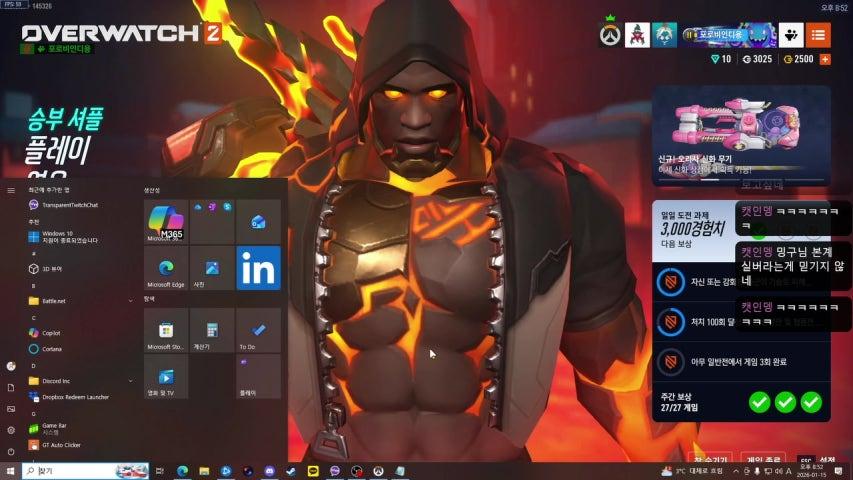Select the third daily challenge shield icon
Viewport: 853px width, 480px height.
671,362
